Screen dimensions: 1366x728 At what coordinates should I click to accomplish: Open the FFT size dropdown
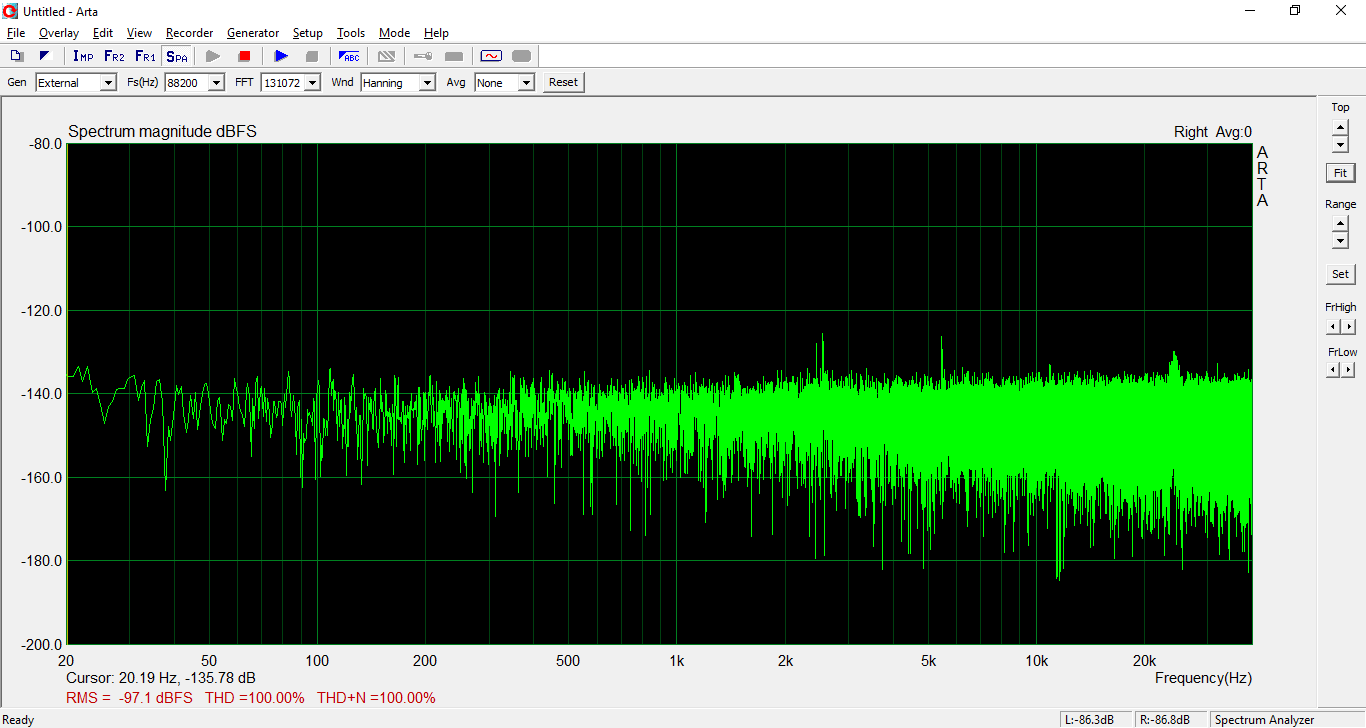(312, 83)
